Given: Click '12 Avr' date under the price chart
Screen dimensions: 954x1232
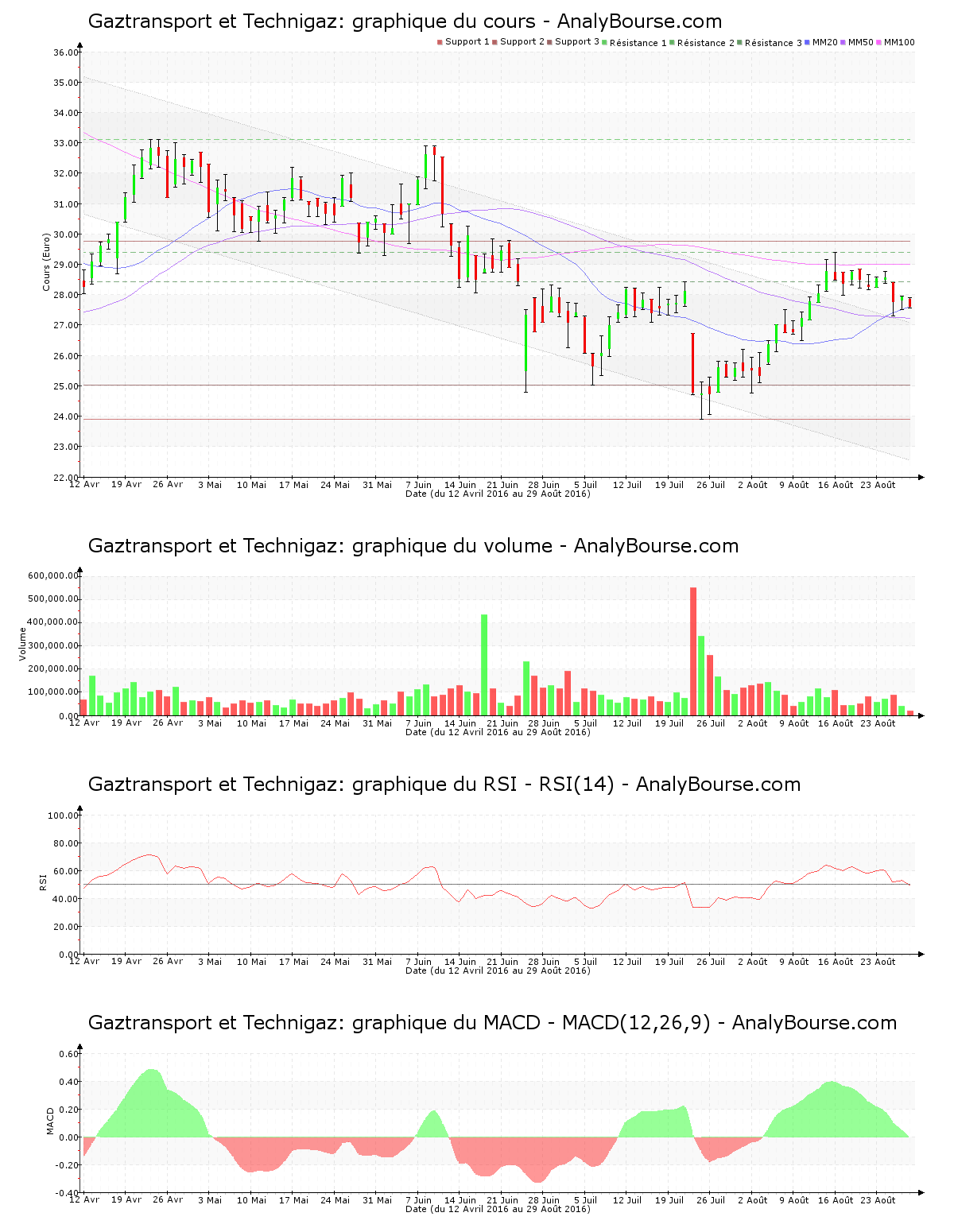Looking at the screenshot, I should click(x=84, y=485).
